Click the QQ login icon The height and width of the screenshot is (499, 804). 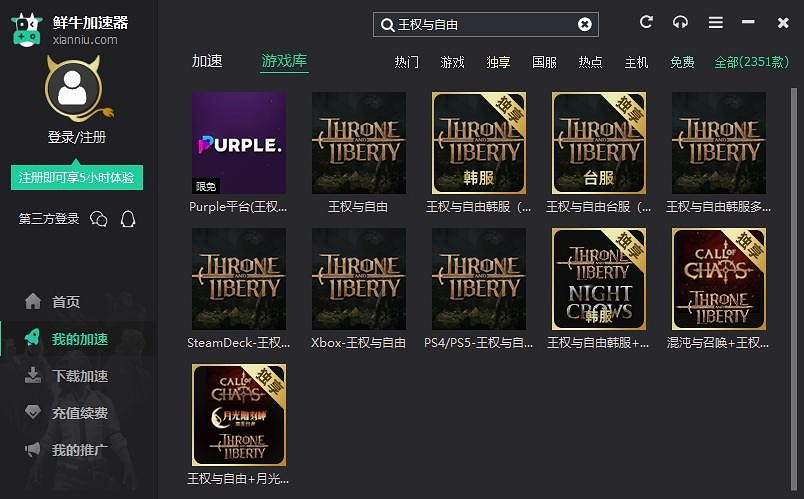click(128, 219)
